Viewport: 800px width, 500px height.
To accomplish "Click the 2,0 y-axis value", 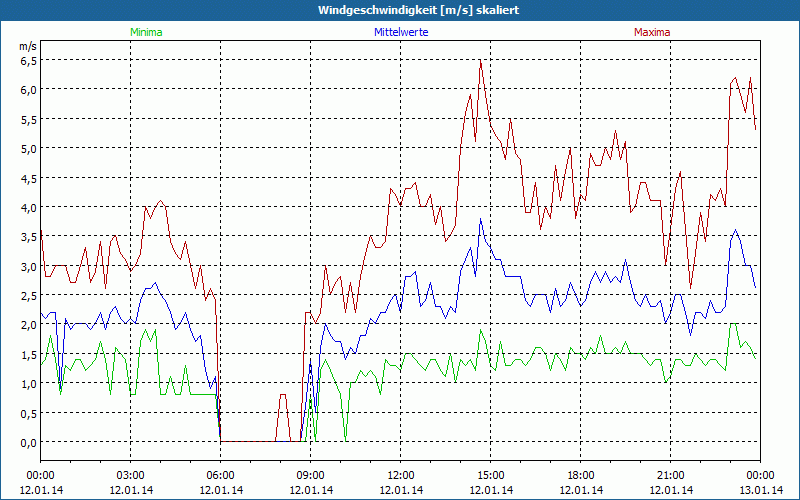I will tap(29, 325).
